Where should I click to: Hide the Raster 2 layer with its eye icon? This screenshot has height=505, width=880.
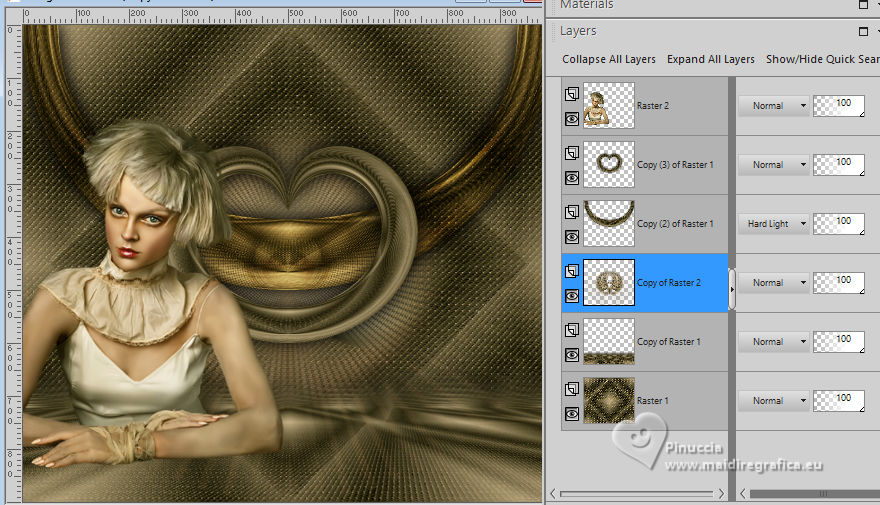(x=572, y=118)
